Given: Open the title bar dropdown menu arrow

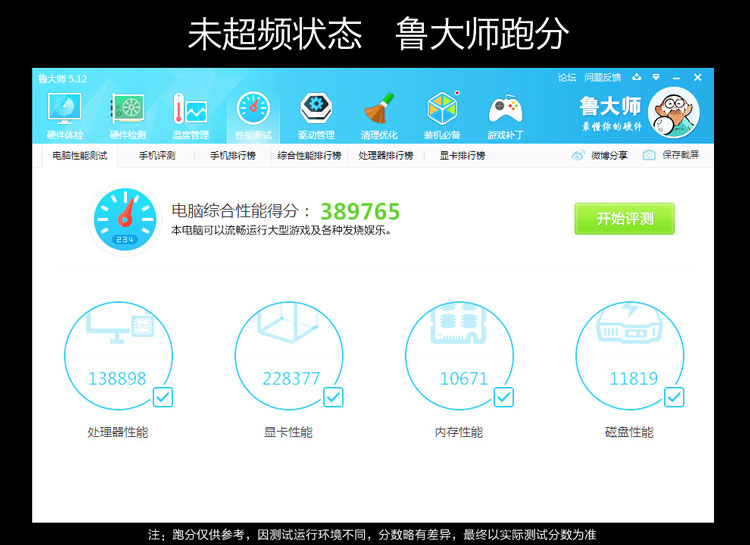Looking at the screenshot, I should [x=656, y=77].
